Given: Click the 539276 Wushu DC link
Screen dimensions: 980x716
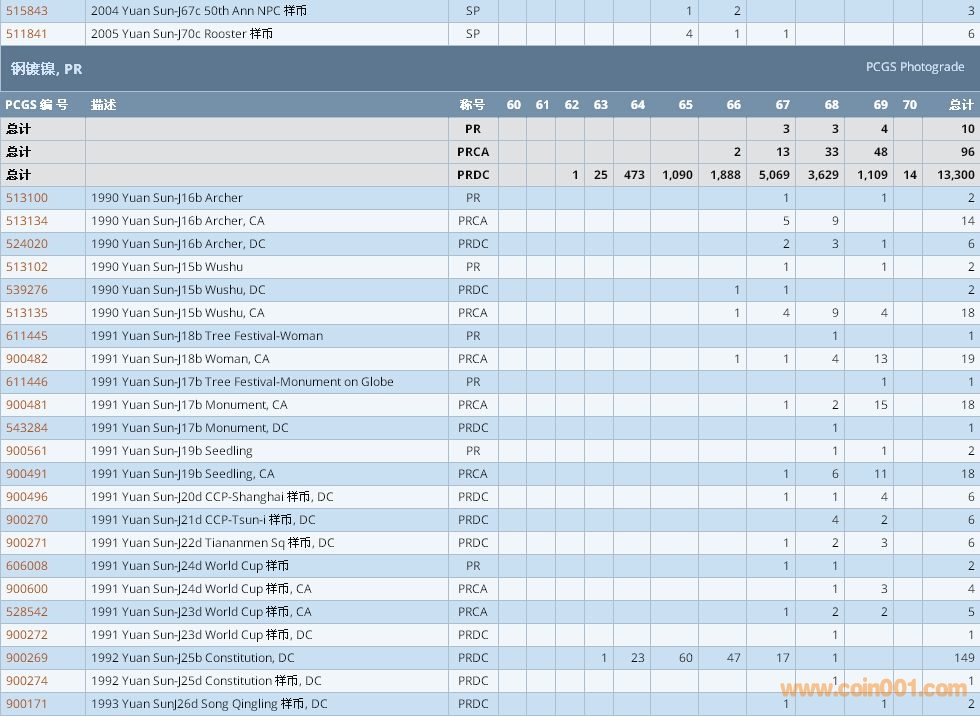Looking at the screenshot, I should (27, 290).
